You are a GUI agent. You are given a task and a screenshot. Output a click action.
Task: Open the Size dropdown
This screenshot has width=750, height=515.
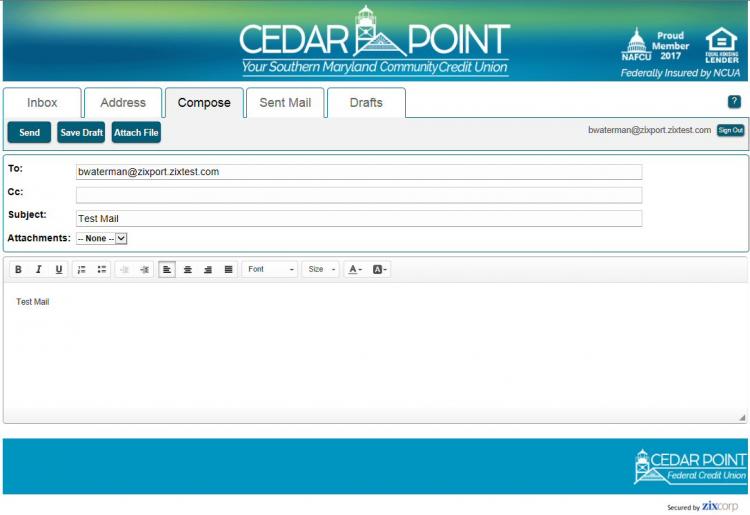(321, 270)
